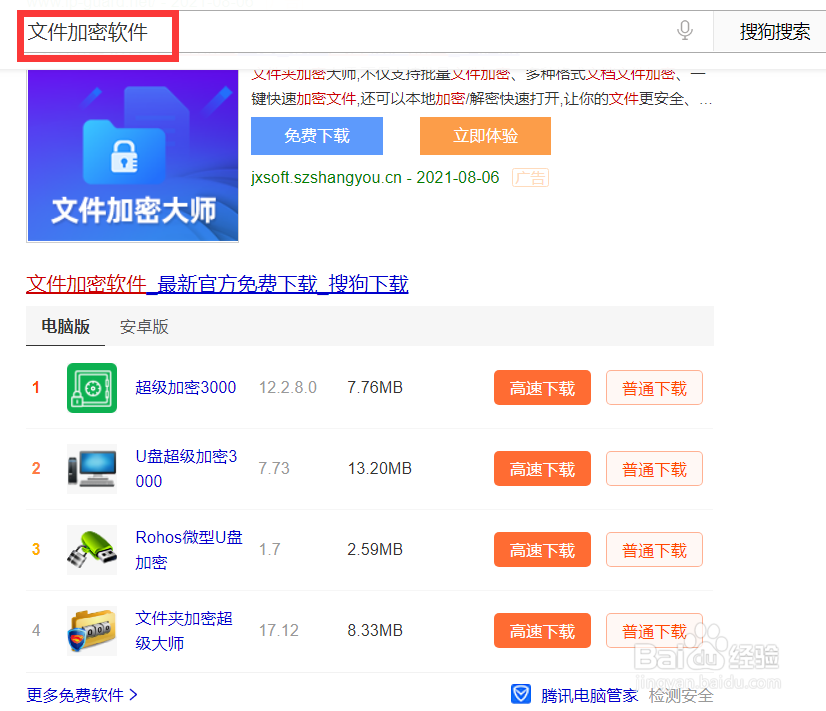Click the 超级加密3000 green safe icon
The image size is (826, 711).
click(x=92, y=388)
